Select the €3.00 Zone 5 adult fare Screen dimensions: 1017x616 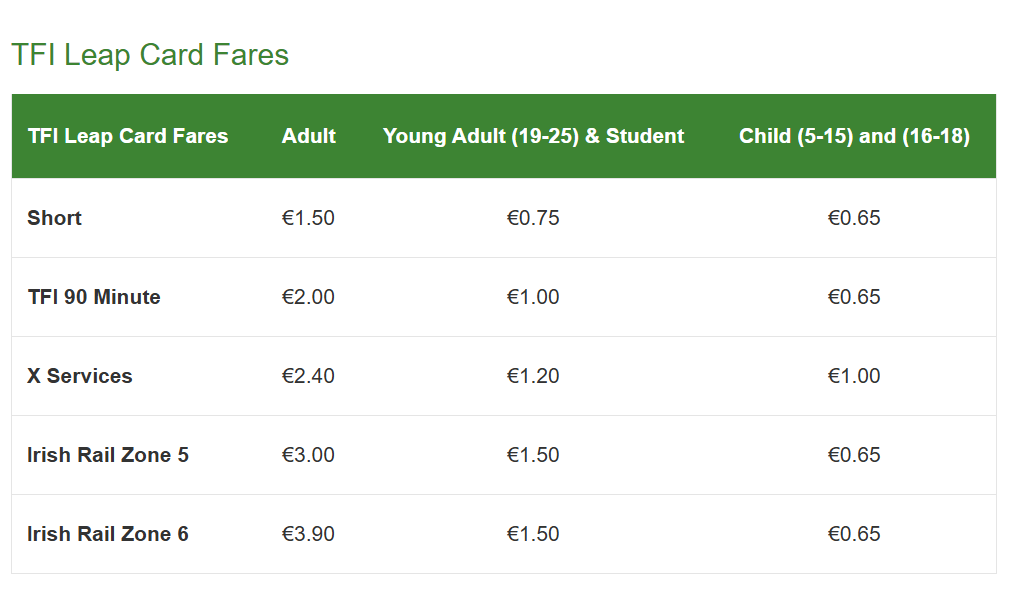[308, 455]
